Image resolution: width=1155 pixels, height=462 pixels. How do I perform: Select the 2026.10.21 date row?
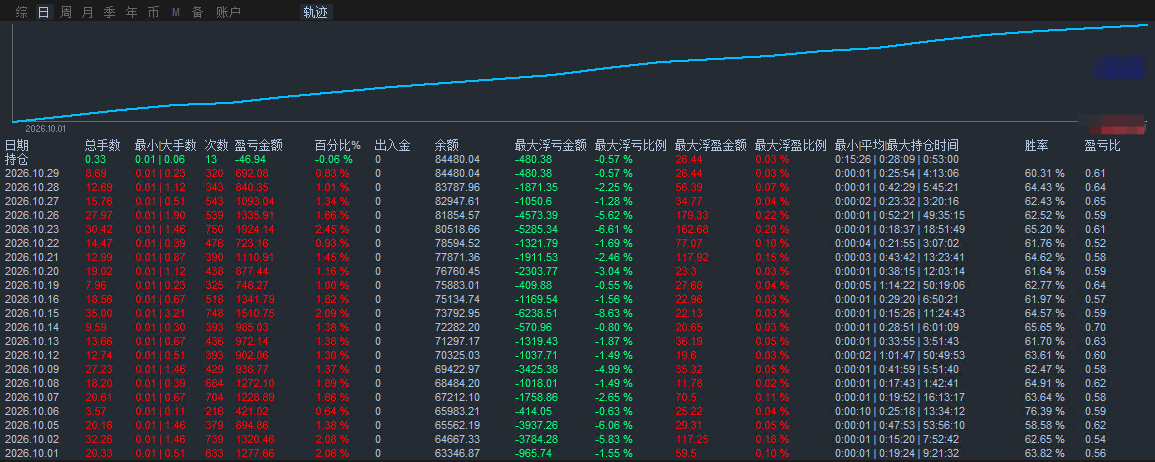[578, 257]
